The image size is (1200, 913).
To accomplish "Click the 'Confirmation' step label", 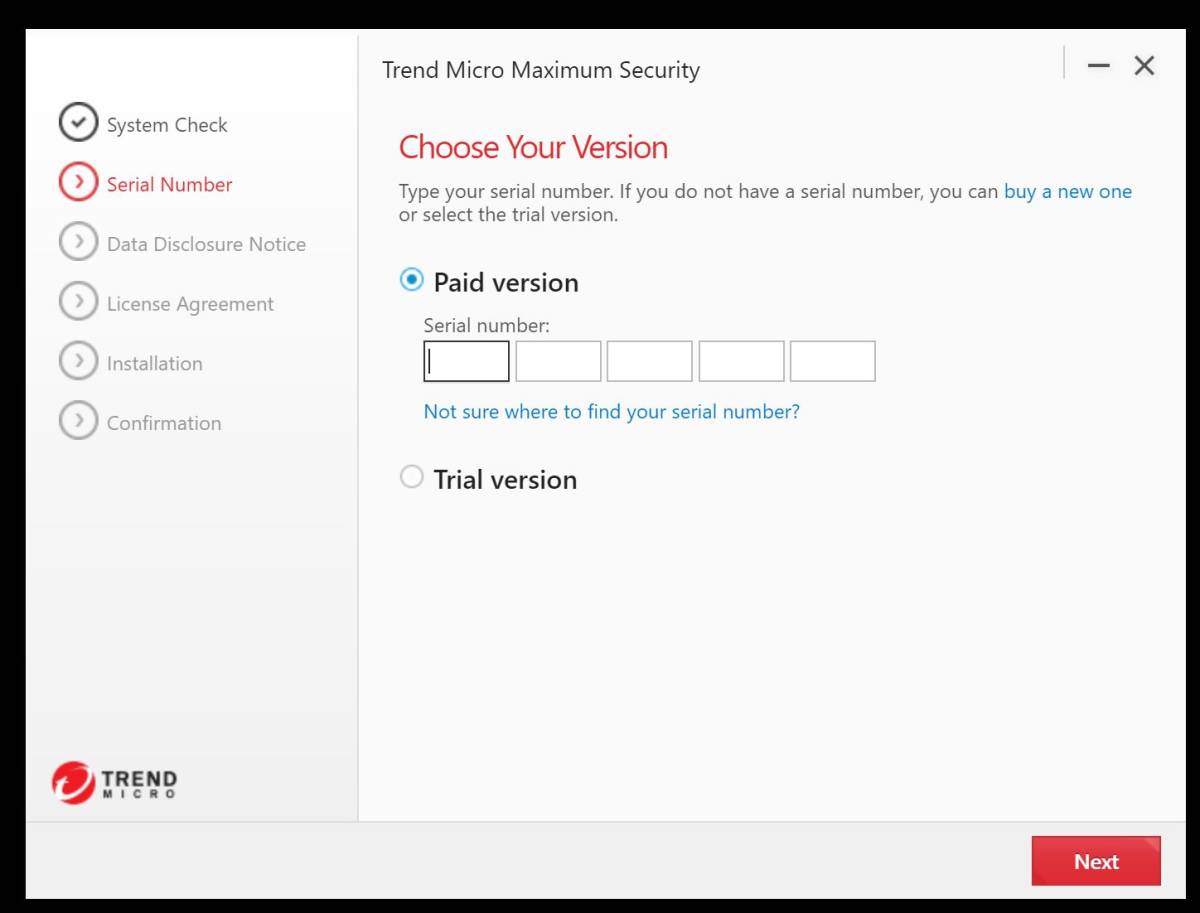I will [x=164, y=423].
